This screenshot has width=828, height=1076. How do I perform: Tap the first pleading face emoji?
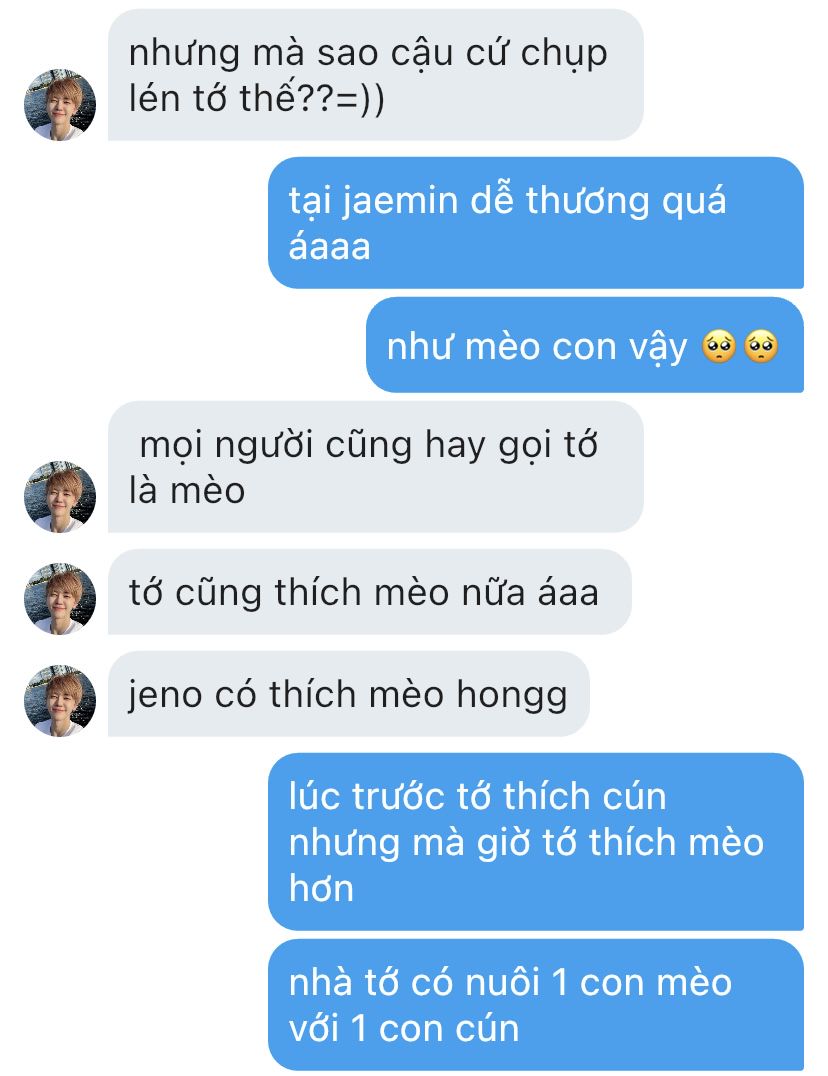[718, 346]
